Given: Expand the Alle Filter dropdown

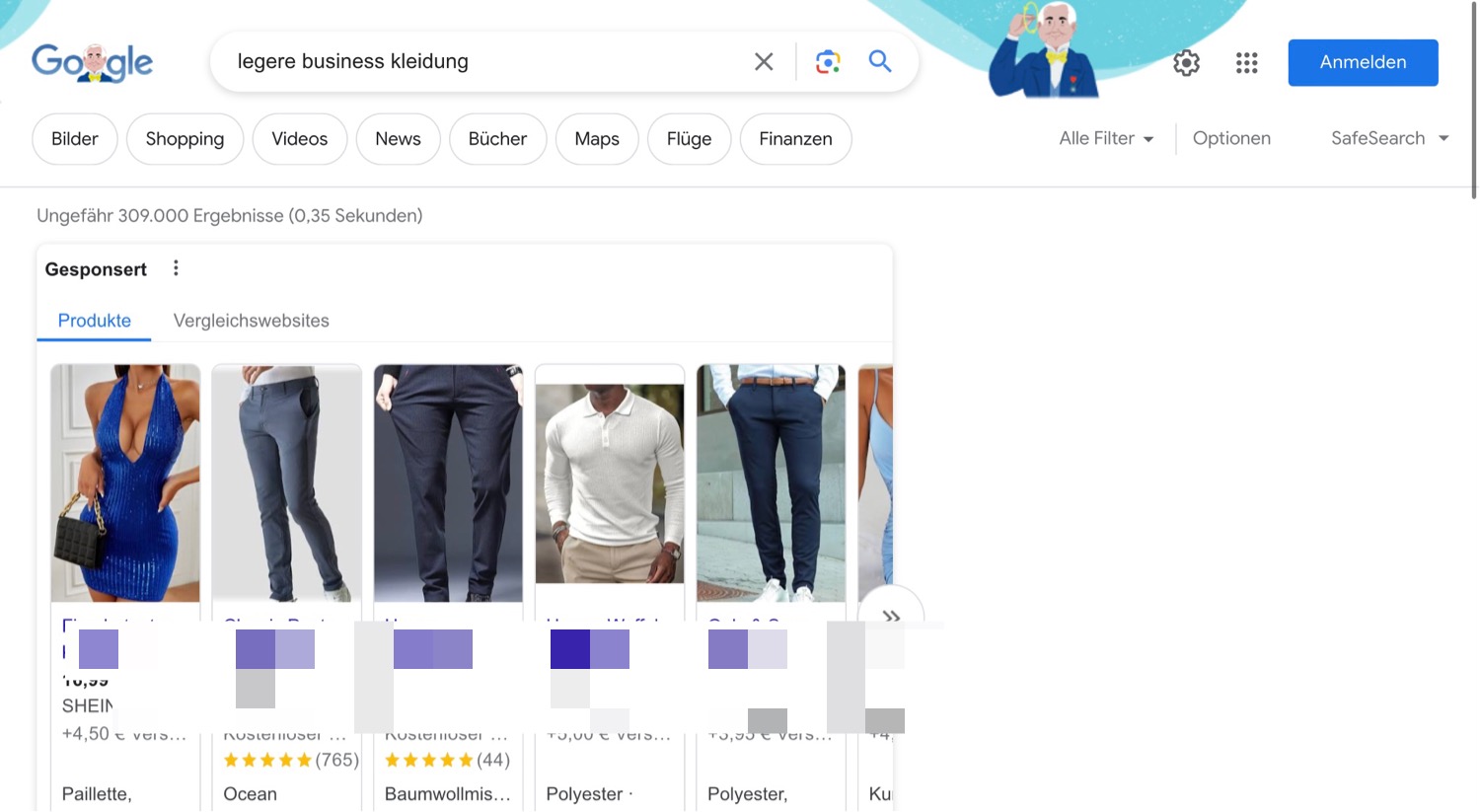Looking at the screenshot, I should (1106, 139).
